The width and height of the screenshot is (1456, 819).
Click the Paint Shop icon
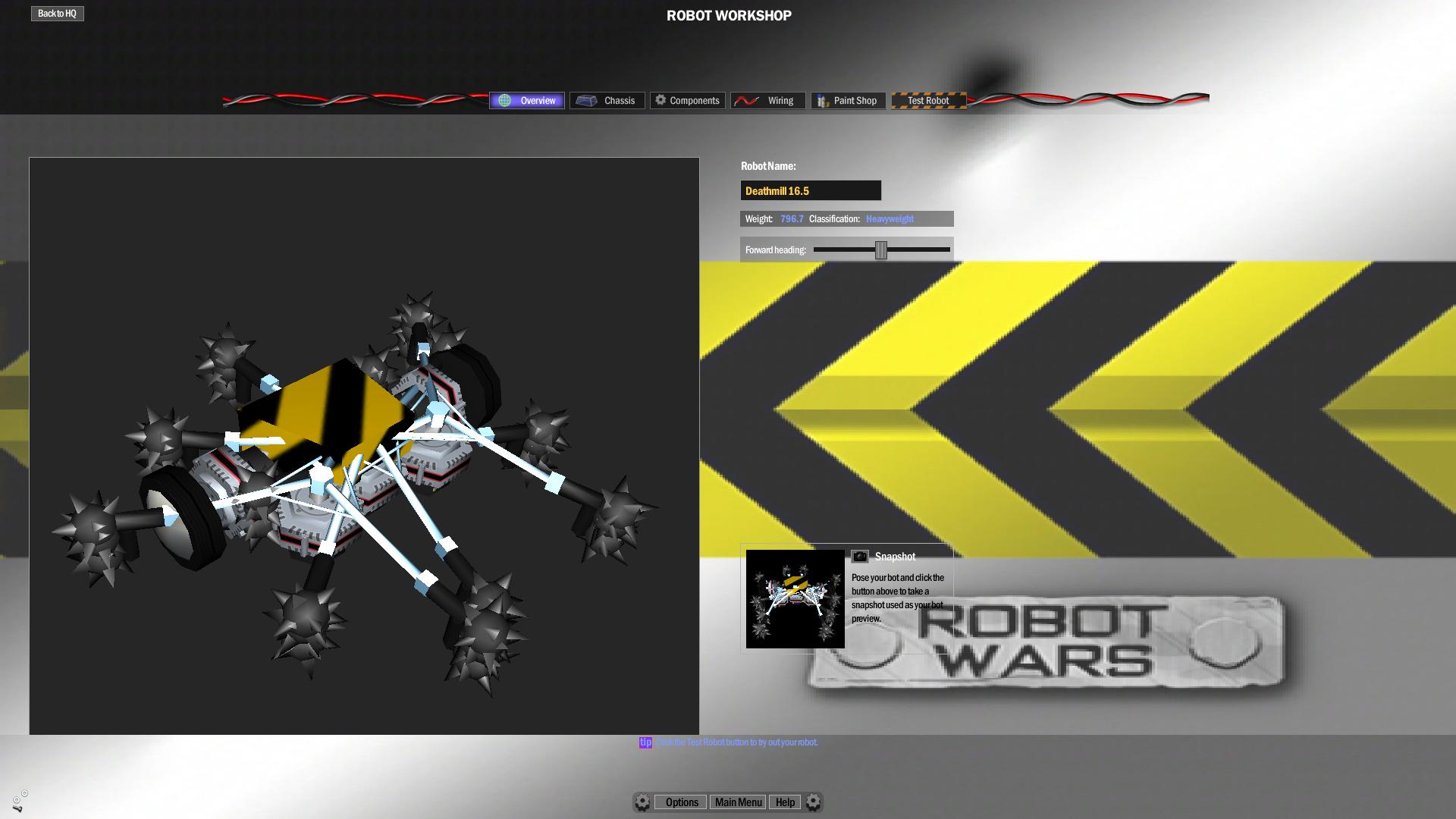click(823, 101)
